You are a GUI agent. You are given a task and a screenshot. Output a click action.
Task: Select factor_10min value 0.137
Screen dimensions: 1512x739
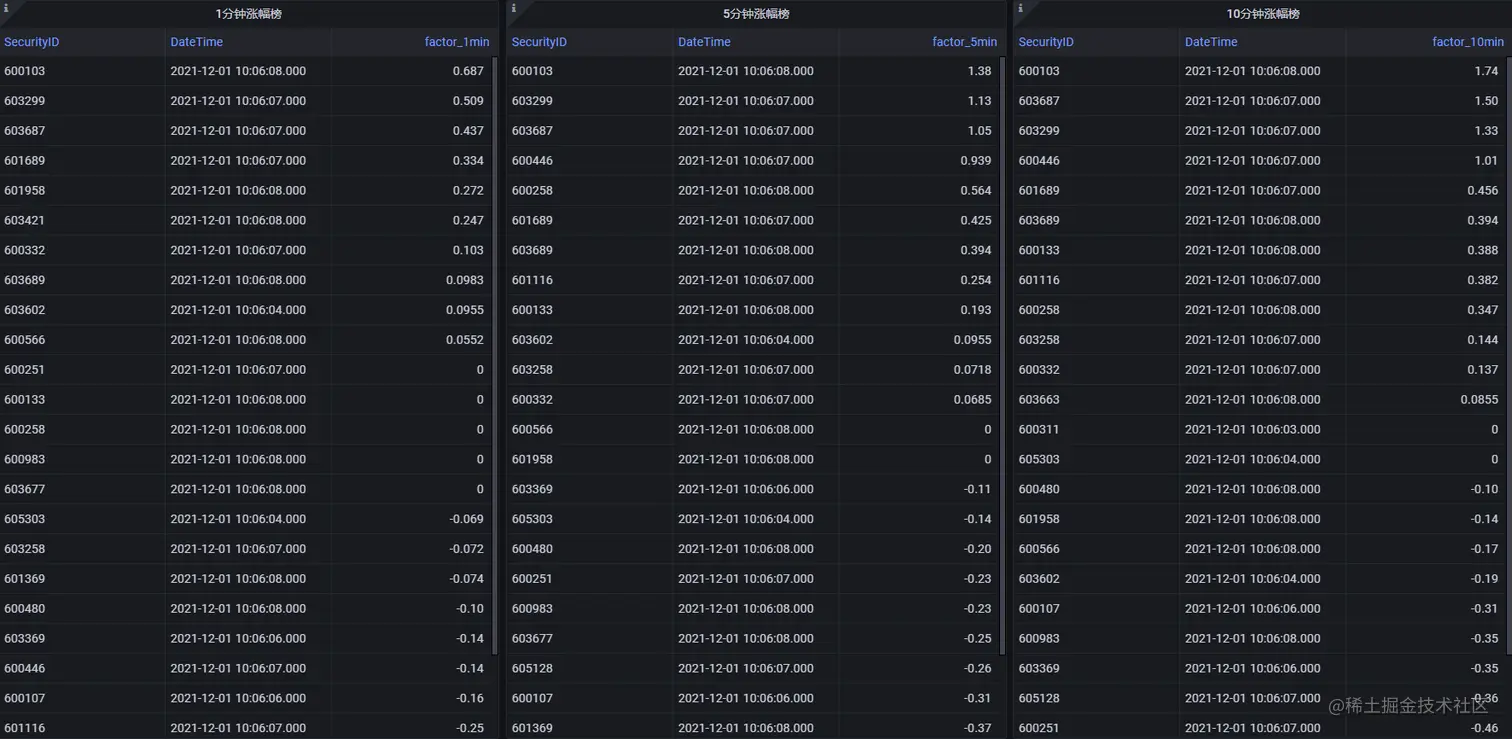1482,370
